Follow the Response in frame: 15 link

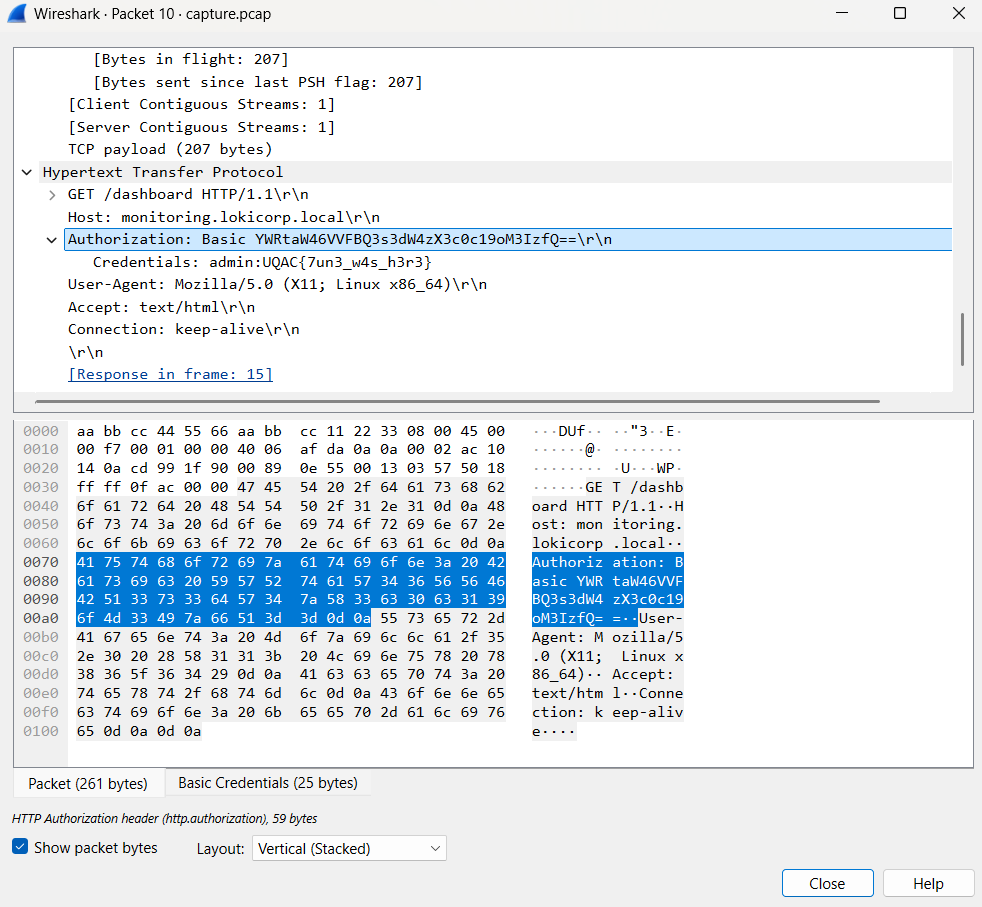pyautogui.click(x=170, y=374)
